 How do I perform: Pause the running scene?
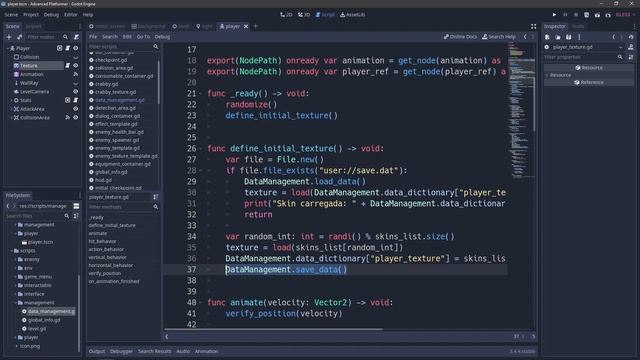(565, 15)
